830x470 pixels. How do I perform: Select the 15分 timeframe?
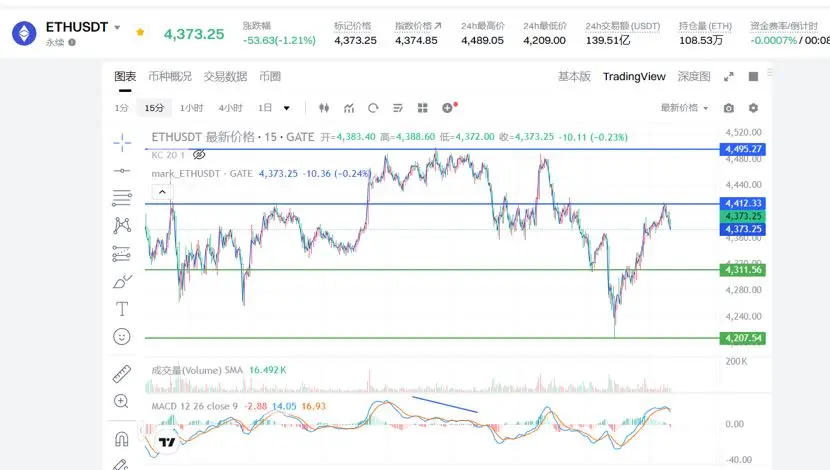[x=154, y=108]
